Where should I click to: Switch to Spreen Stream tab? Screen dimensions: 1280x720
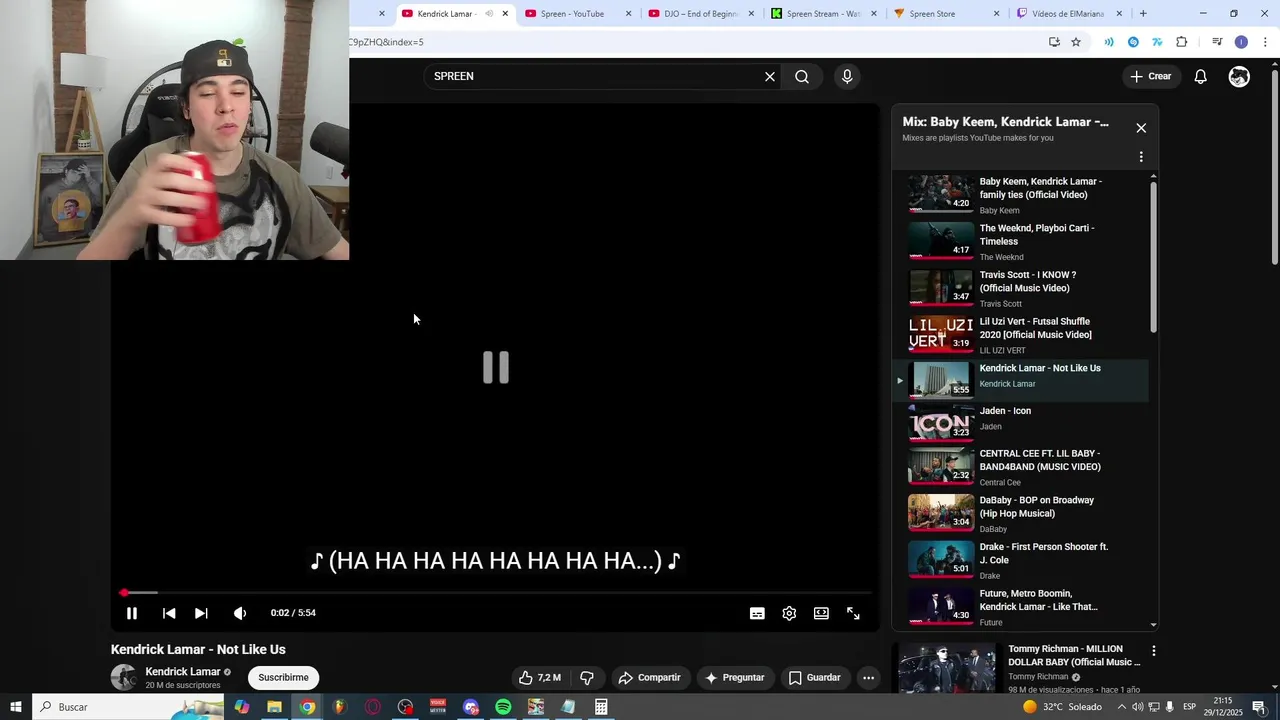[823, 14]
